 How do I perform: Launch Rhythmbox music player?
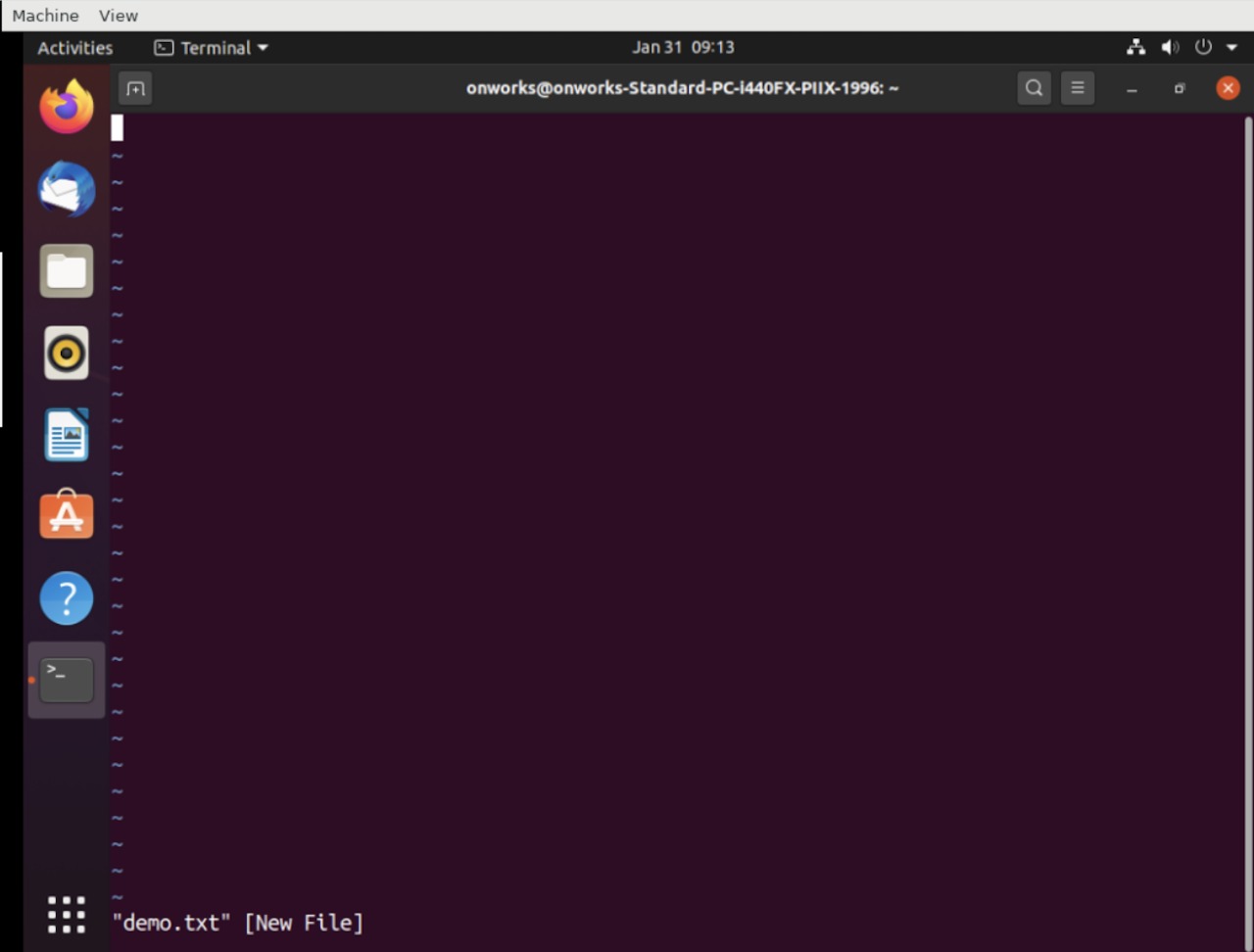coord(67,353)
